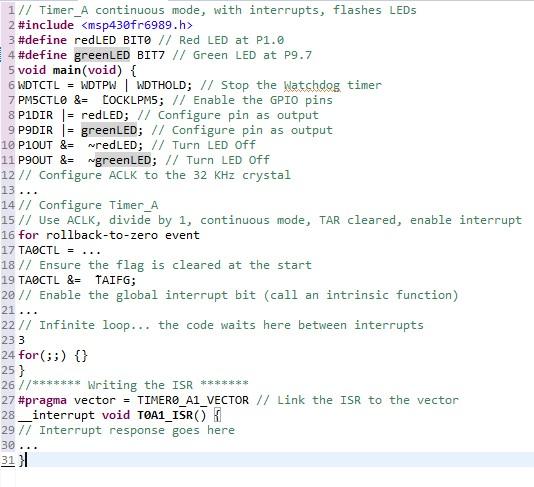Click P1DIR on line 8
Image resolution: width=534 pixels, height=487 pixels.
(35, 115)
